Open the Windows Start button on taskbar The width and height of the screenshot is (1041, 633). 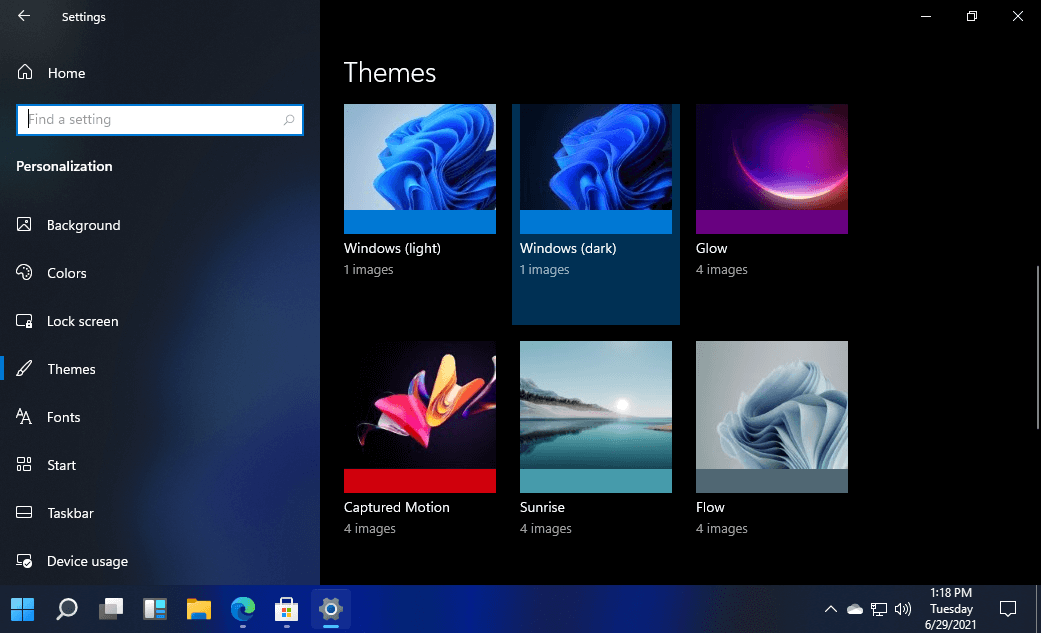tap(23, 608)
